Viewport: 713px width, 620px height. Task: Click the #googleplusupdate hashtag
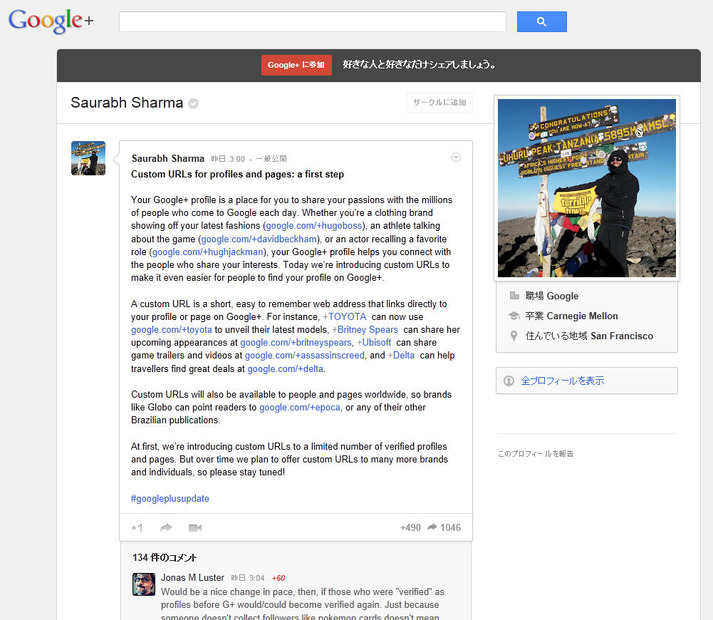(170, 499)
